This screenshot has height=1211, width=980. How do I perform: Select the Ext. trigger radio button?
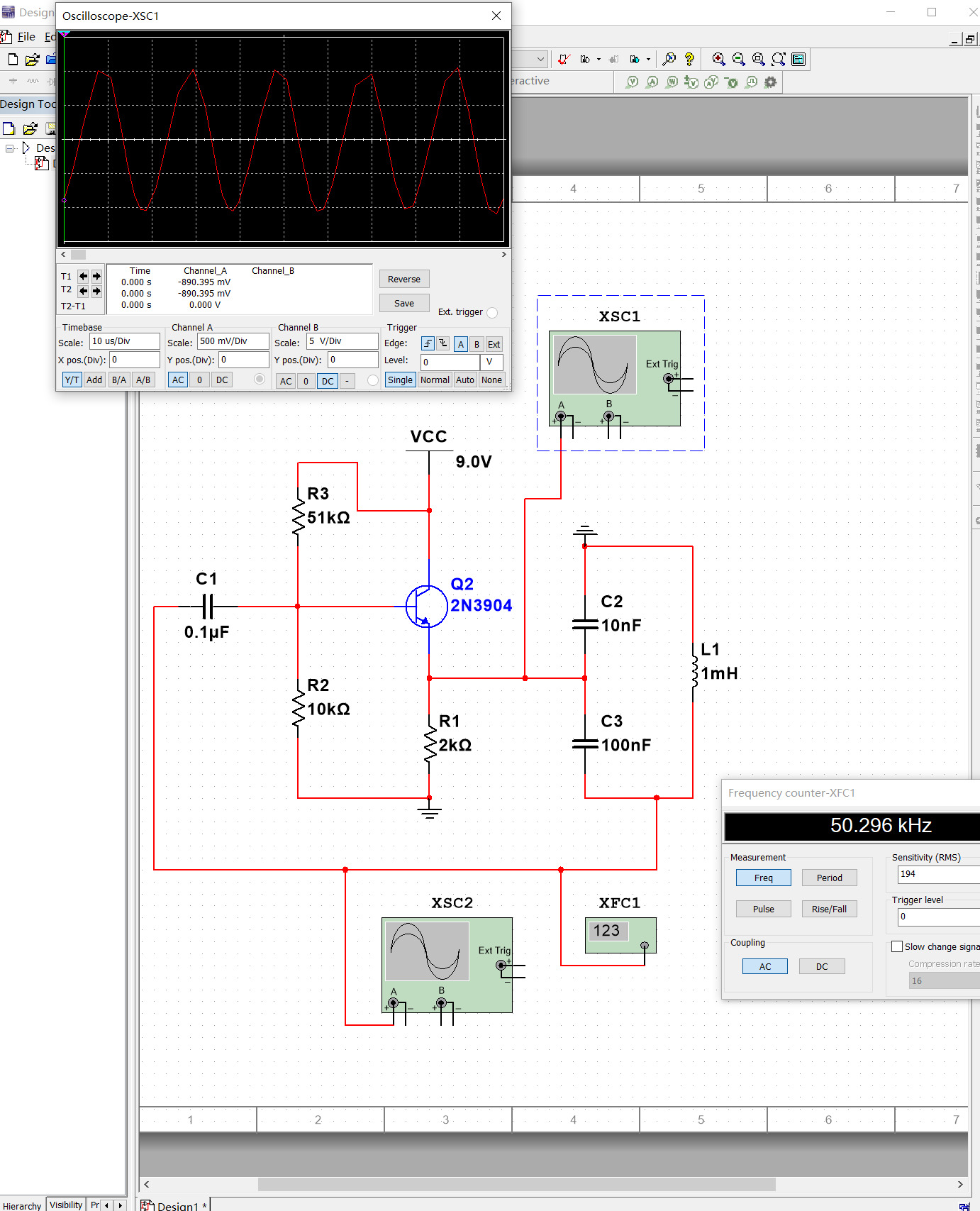tap(492, 312)
